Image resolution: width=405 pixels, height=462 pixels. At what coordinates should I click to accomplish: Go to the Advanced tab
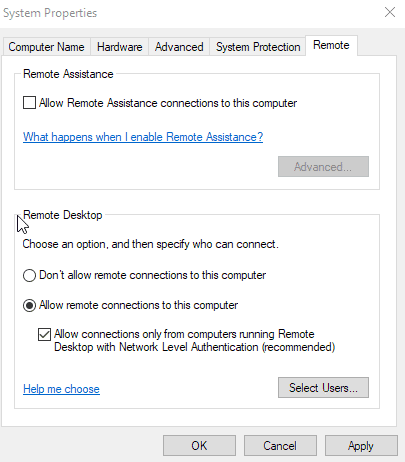179,47
